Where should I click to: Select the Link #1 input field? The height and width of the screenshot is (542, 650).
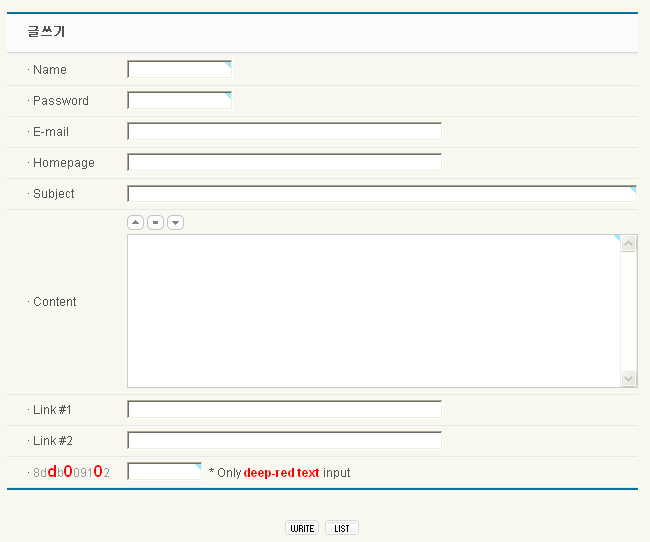[284, 410]
